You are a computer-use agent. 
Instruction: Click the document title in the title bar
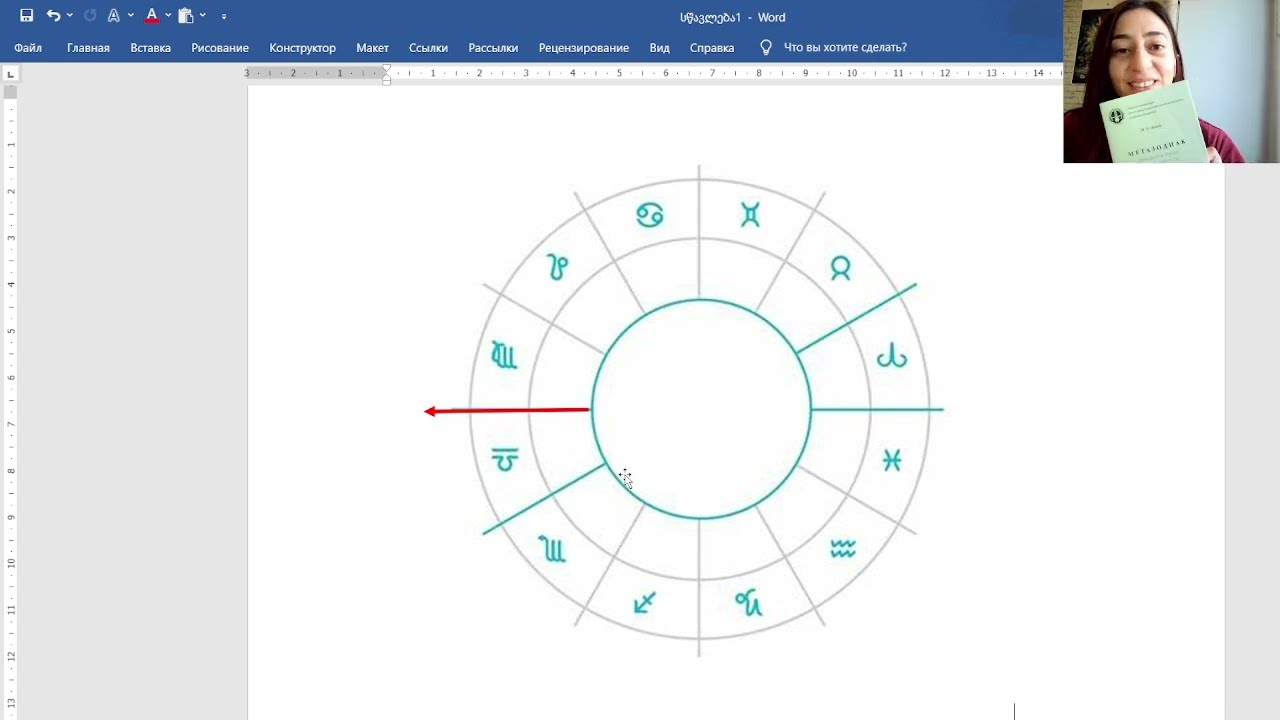pos(732,17)
